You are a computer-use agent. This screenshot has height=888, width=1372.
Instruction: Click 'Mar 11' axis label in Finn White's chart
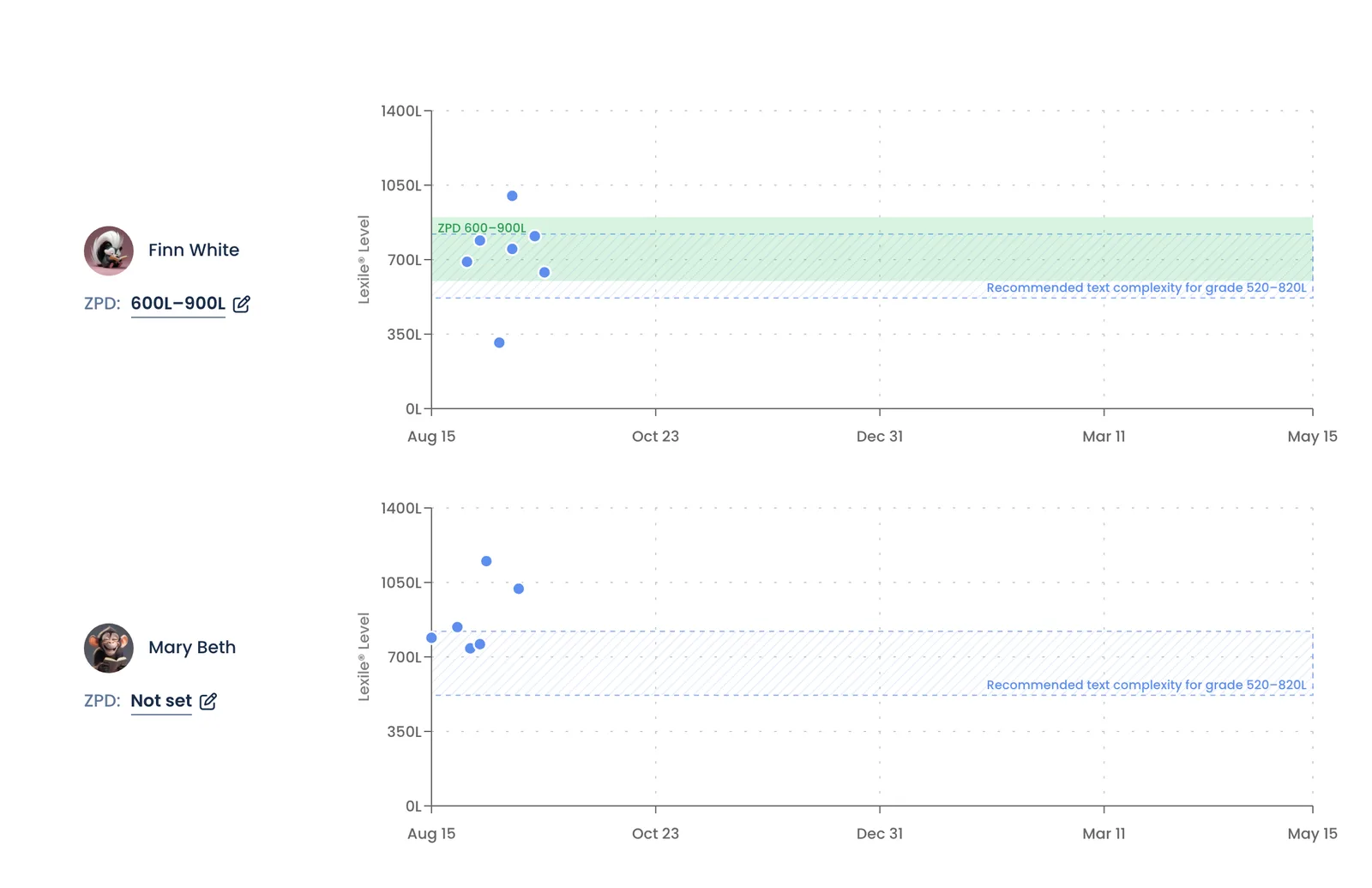point(1104,436)
